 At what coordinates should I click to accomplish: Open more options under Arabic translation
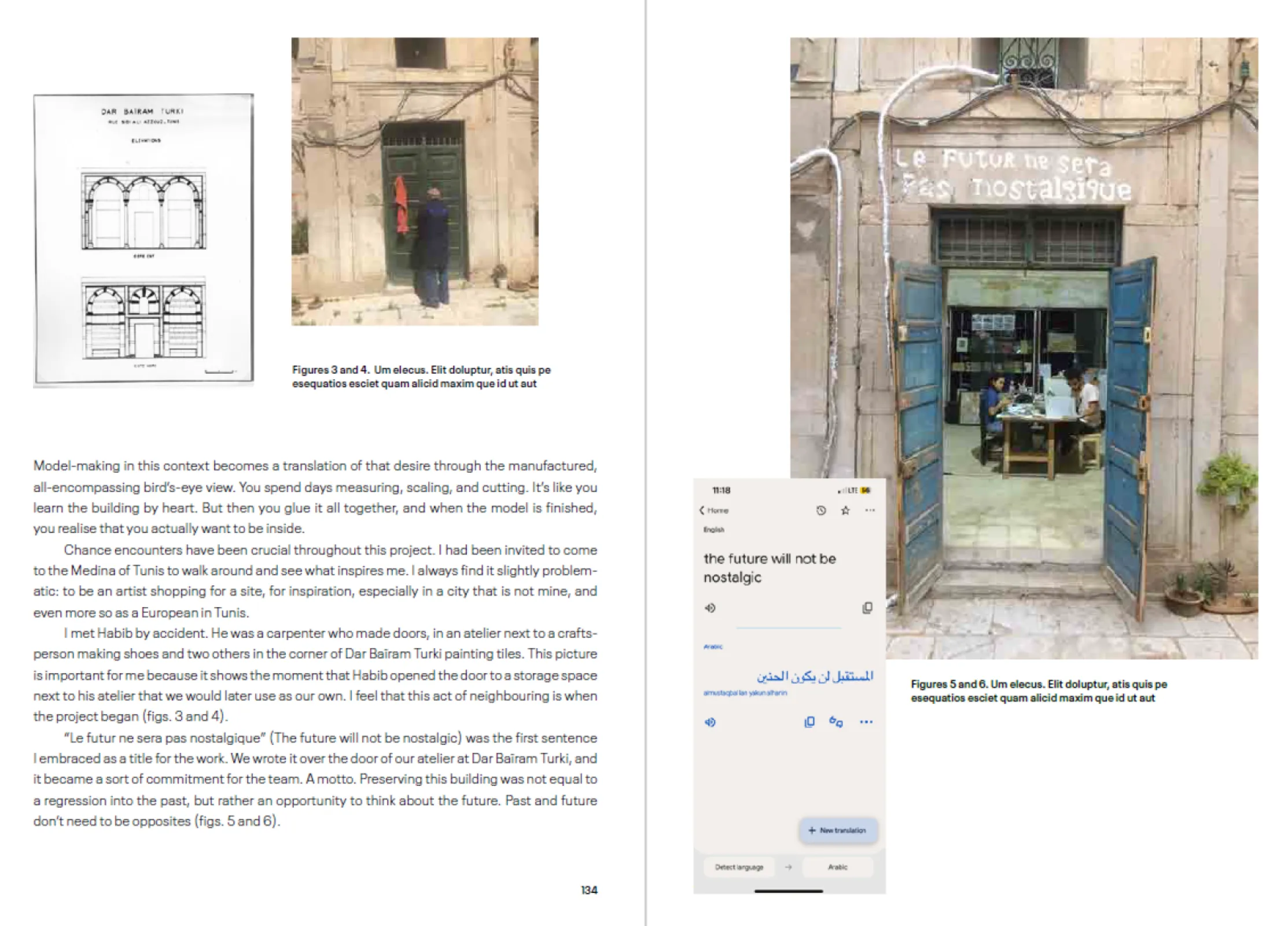[x=866, y=722]
